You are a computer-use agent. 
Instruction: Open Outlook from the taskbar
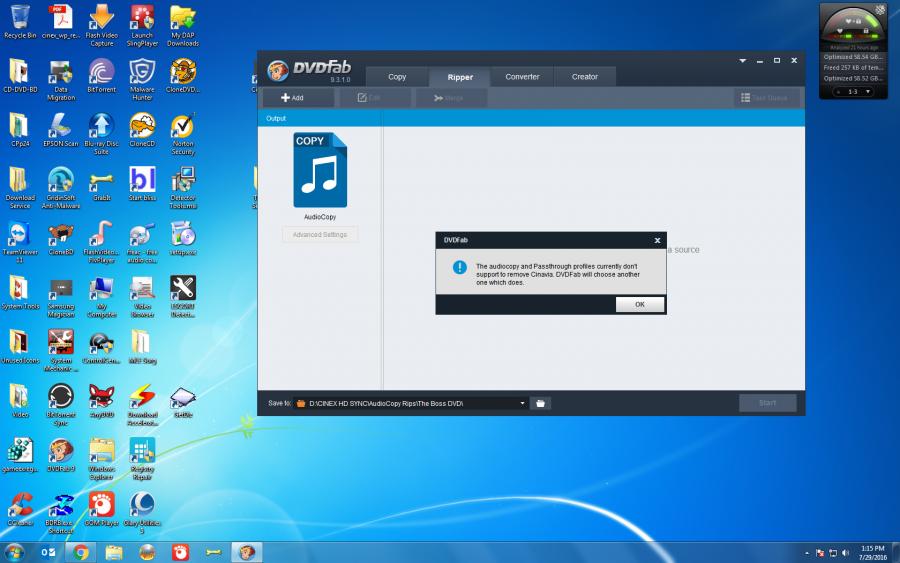48,552
